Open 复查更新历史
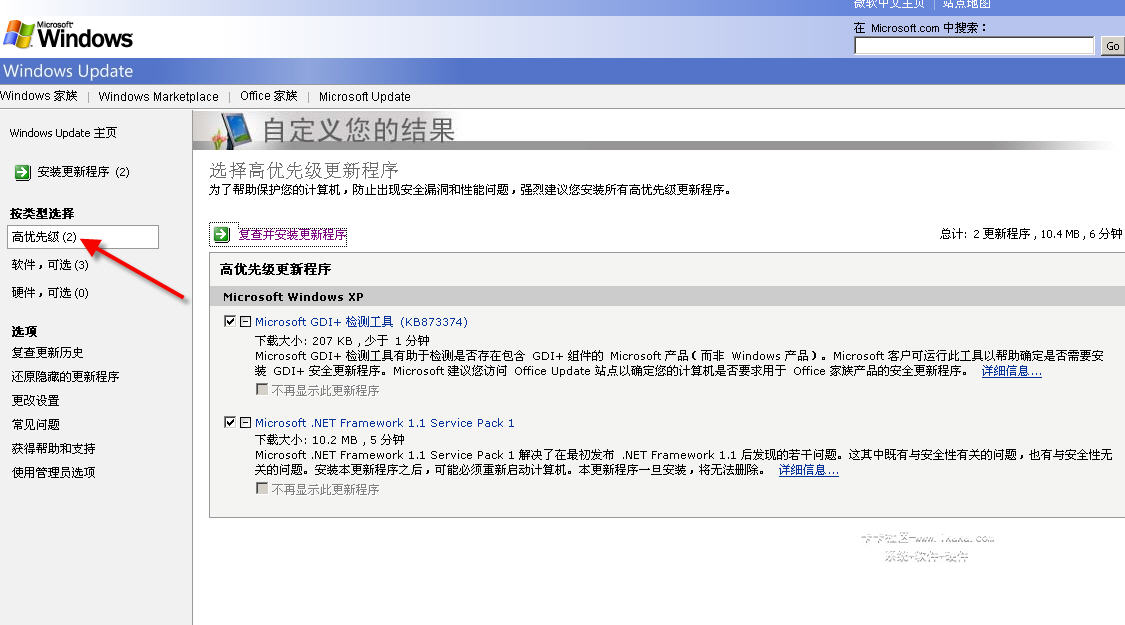The width and height of the screenshot is (1125, 625). click(47, 352)
